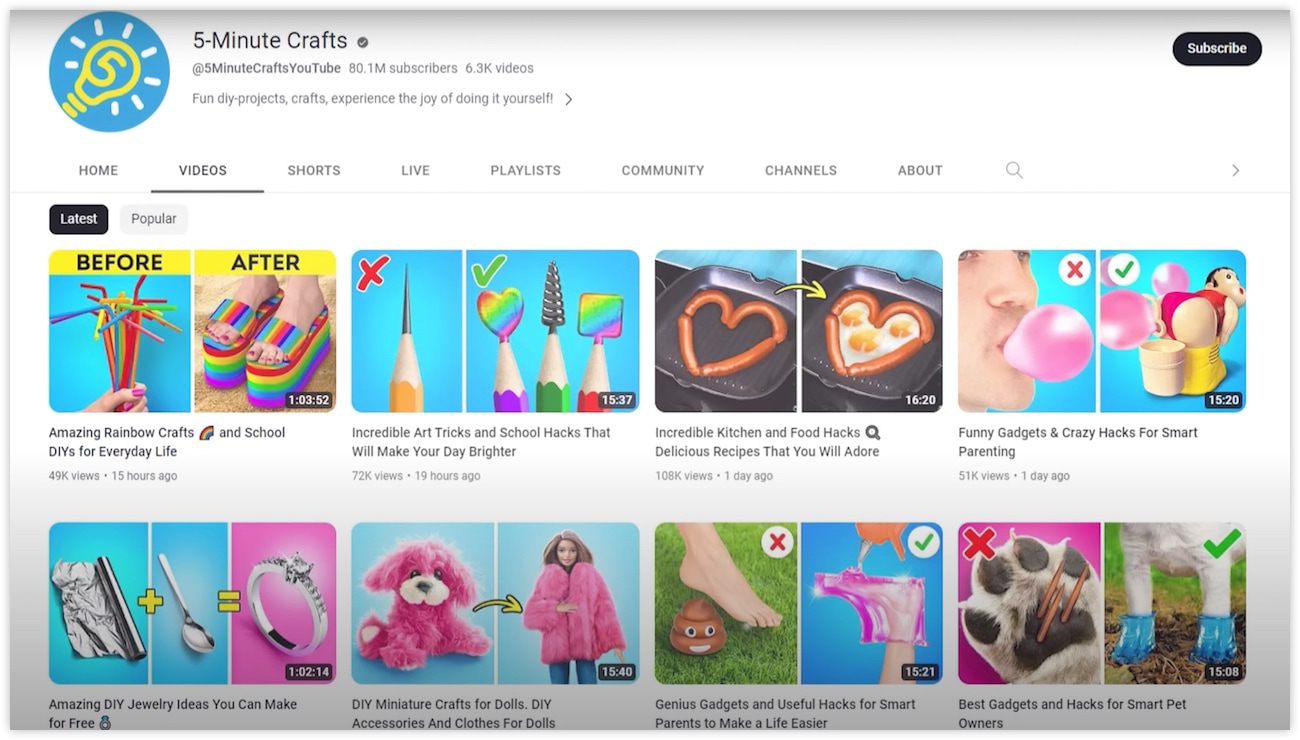View the COMMUNITY tab

[663, 170]
